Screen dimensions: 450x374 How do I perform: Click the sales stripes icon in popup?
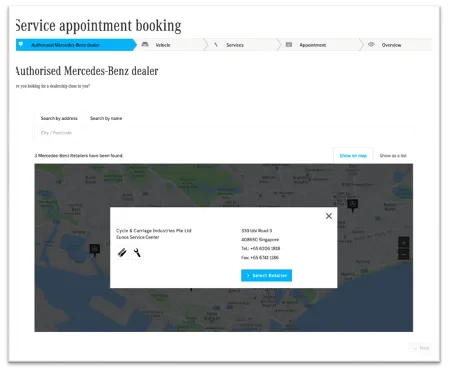click(x=122, y=253)
